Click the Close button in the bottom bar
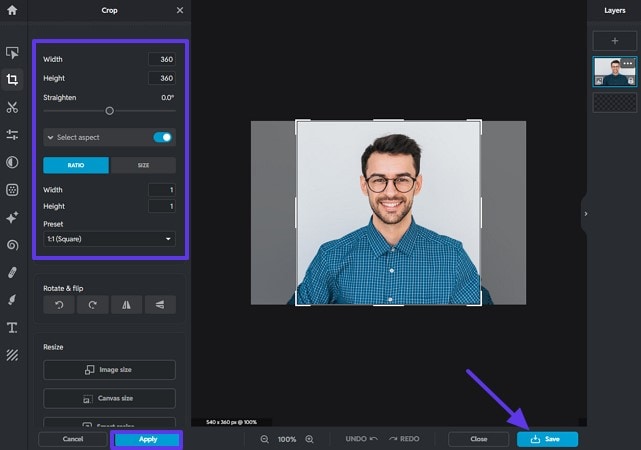Image resolution: width=641 pixels, height=450 pixels. (479, 439)
